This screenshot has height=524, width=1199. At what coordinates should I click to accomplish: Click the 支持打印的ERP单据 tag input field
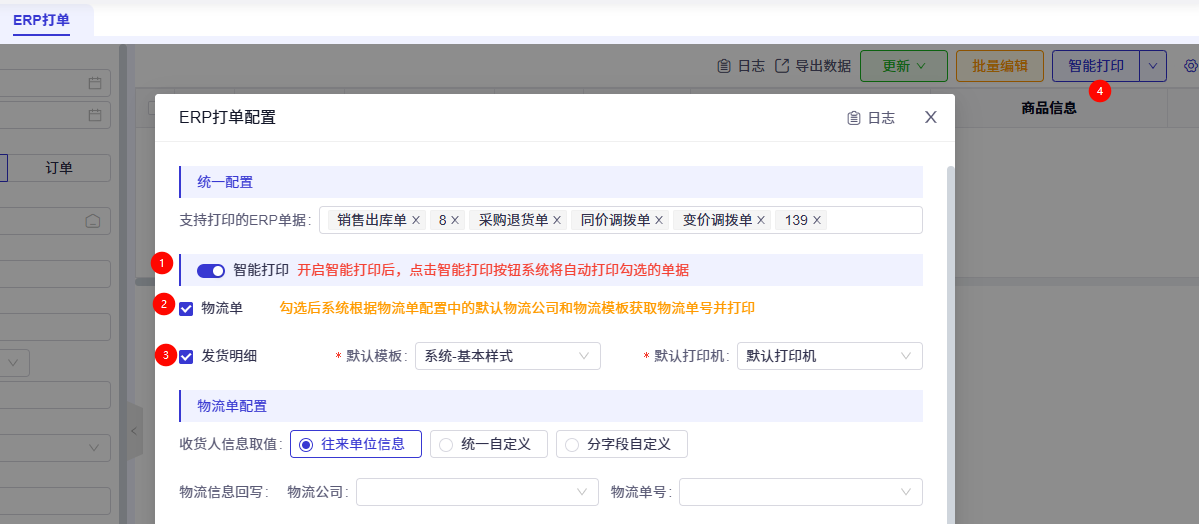point(621,220)
